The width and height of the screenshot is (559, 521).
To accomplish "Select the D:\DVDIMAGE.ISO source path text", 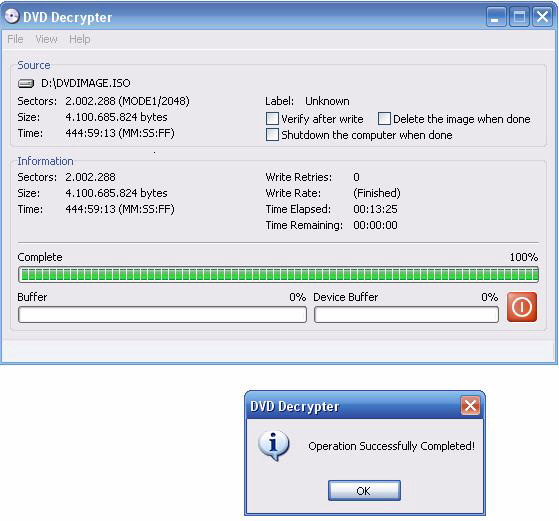I will [86, 83].
